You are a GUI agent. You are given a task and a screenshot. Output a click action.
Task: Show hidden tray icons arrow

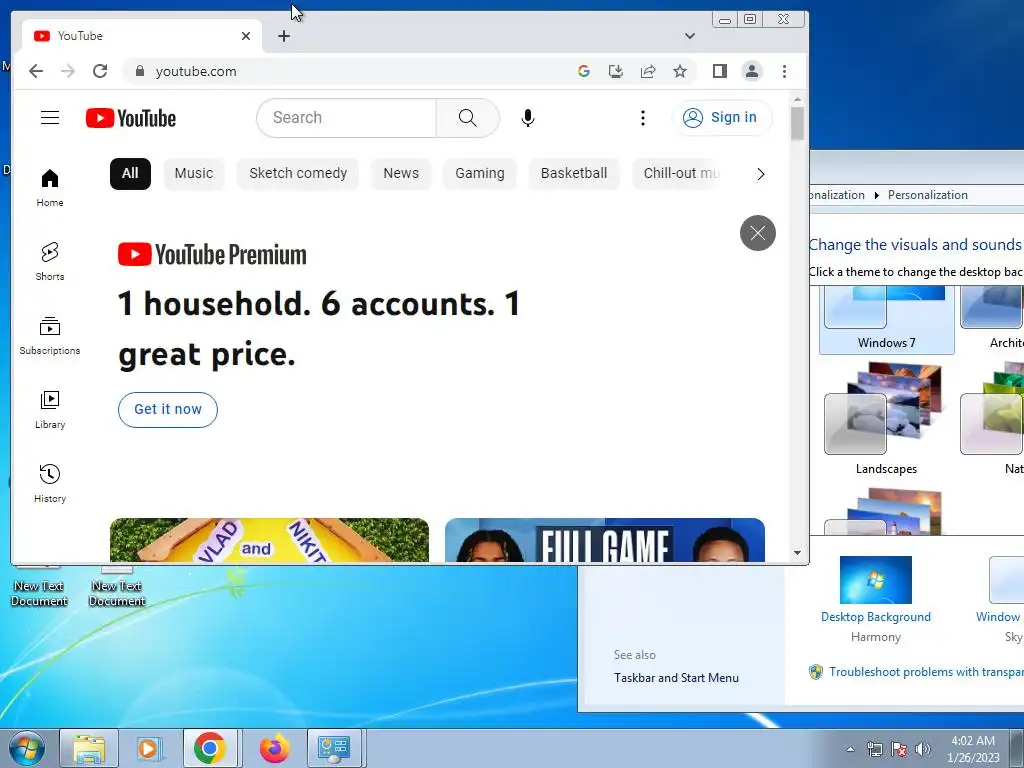(x=850, y=749)
